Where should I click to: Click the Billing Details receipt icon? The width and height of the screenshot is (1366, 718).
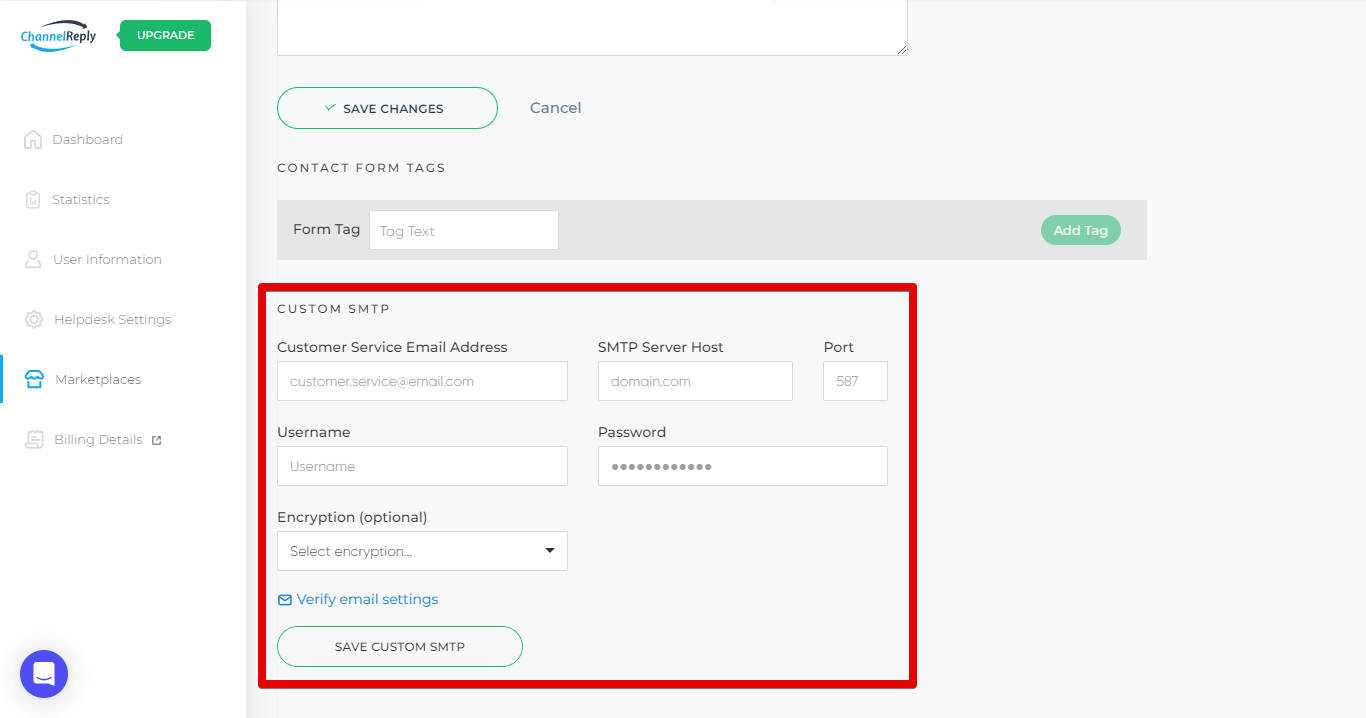34,439
